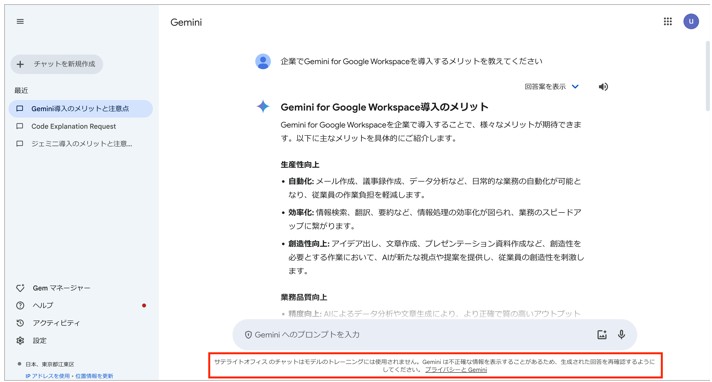Open the Google apps grid icon
This screenshot has height=382, width=712.
pos(668,21)
